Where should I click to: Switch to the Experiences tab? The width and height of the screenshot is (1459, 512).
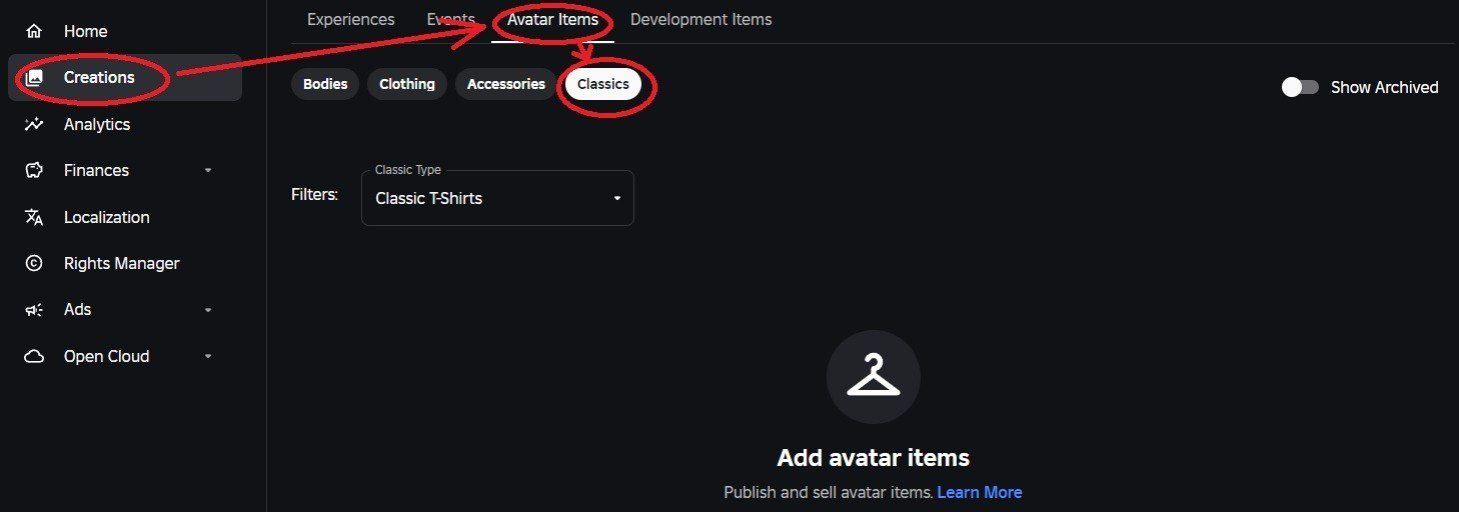(350, 19)
